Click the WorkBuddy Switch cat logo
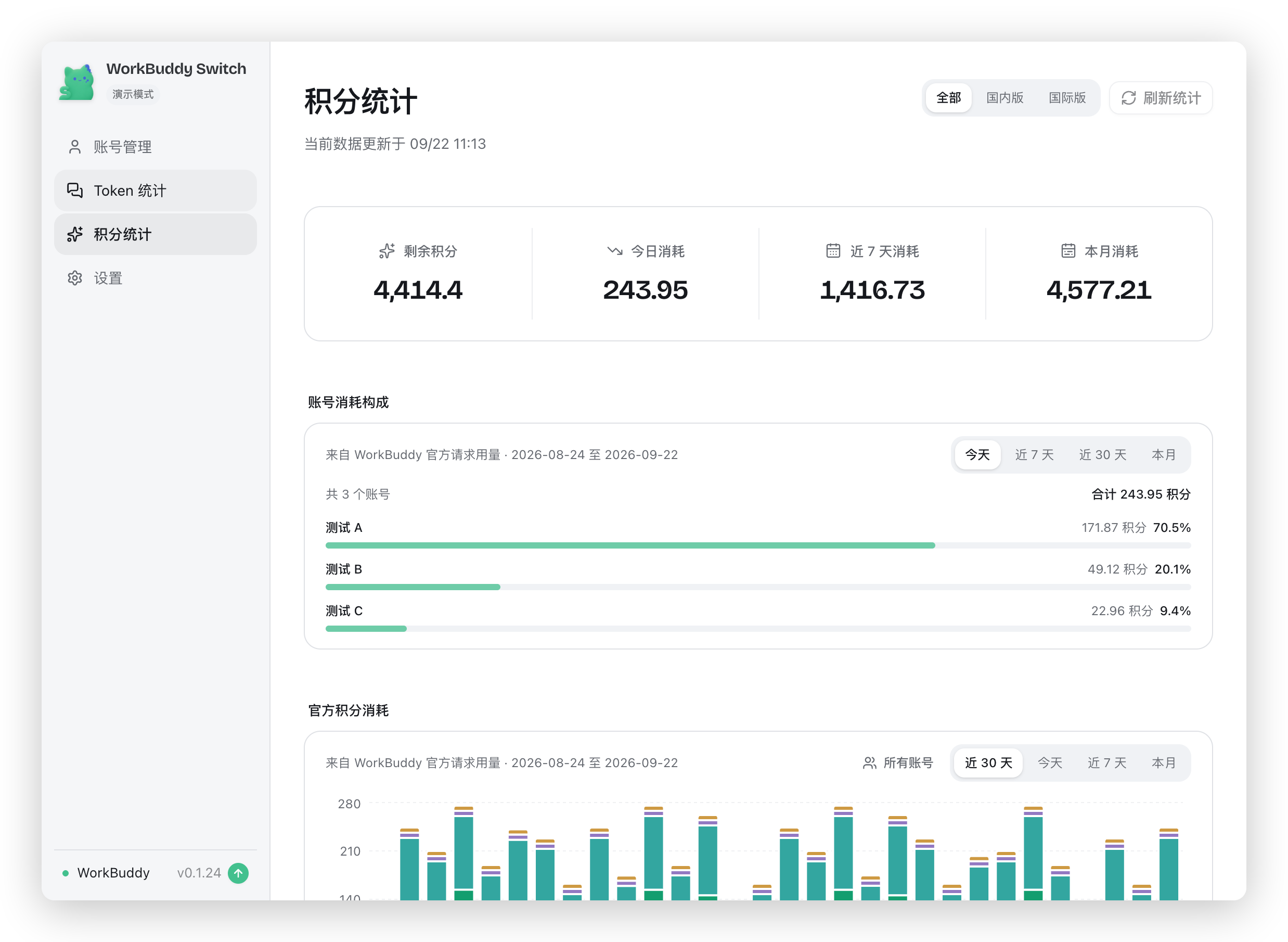 point(76,83)
